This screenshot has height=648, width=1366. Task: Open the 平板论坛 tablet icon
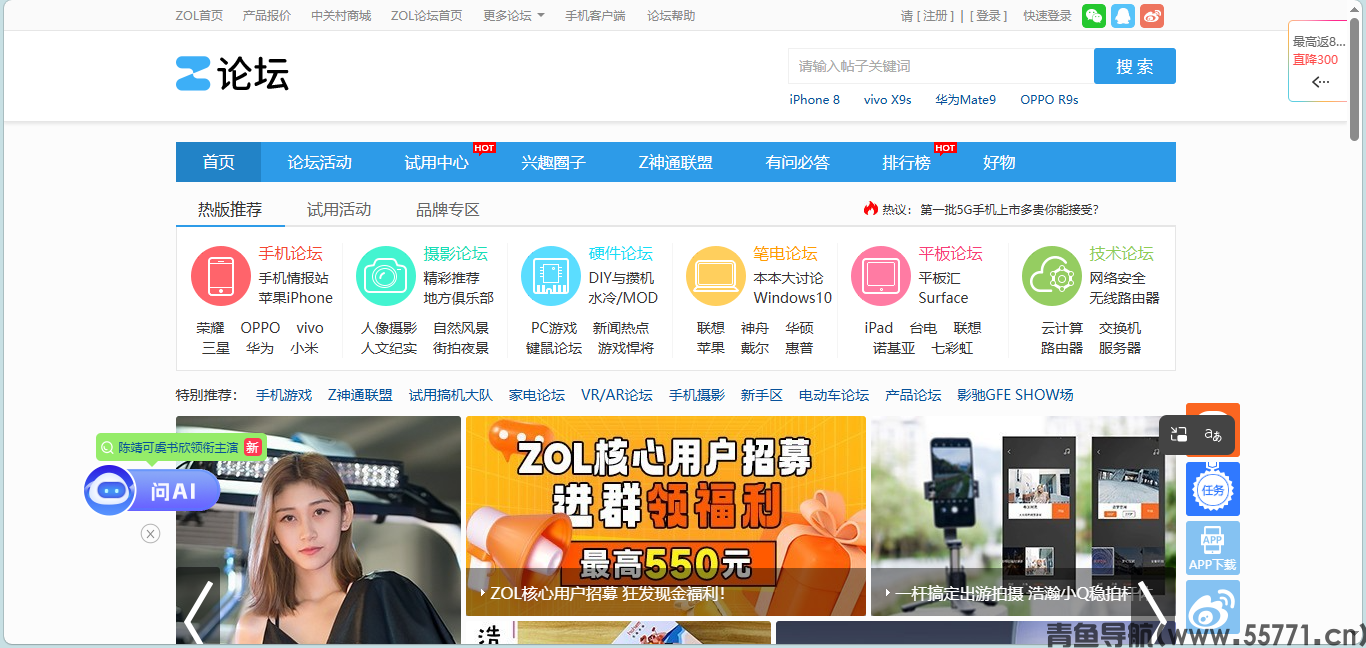(881, 276)
